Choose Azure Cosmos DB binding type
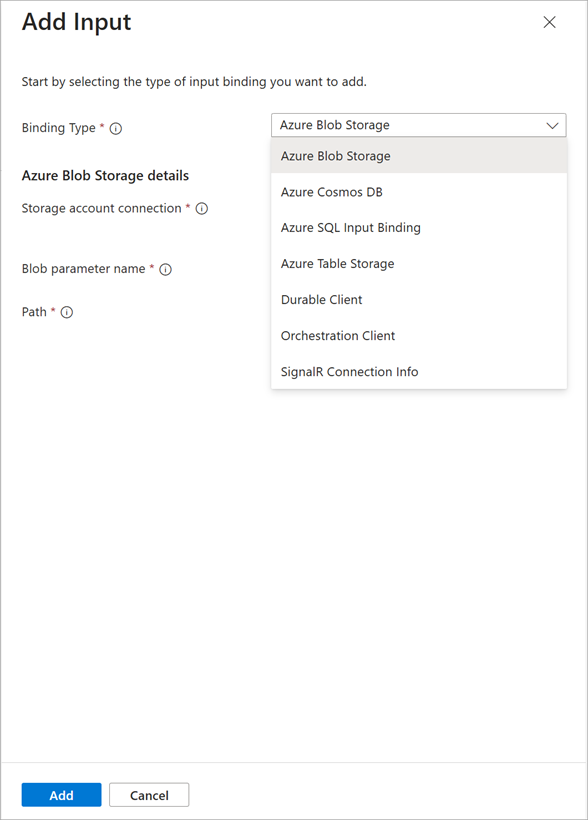The image size is (588, 820). point(419,192)
